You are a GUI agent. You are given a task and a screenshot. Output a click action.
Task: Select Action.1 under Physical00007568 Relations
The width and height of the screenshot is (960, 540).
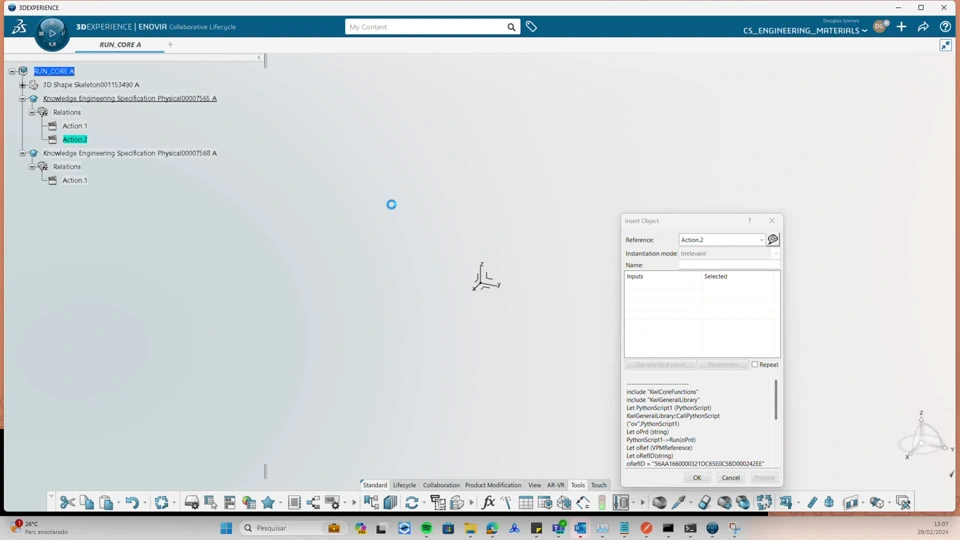pos(75,181)
